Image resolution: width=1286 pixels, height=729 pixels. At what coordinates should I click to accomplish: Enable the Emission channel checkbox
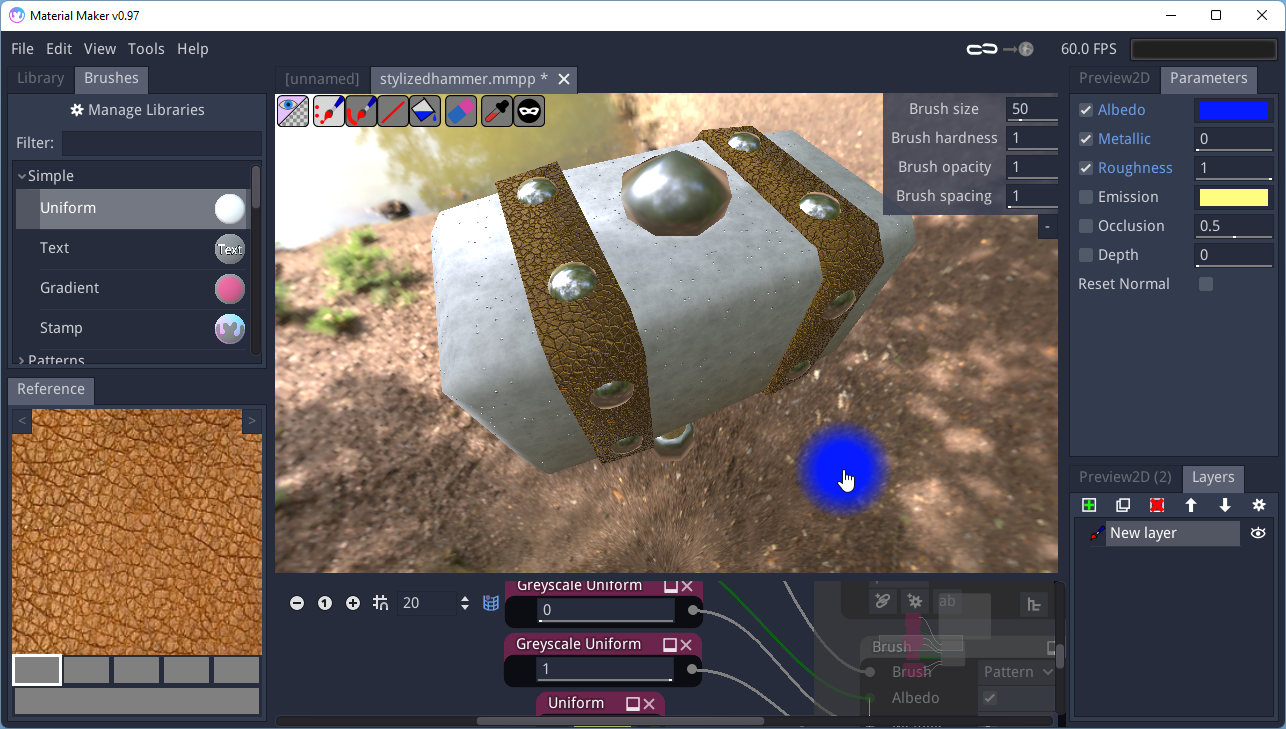pyautogui.click(x=1086, y=197)
